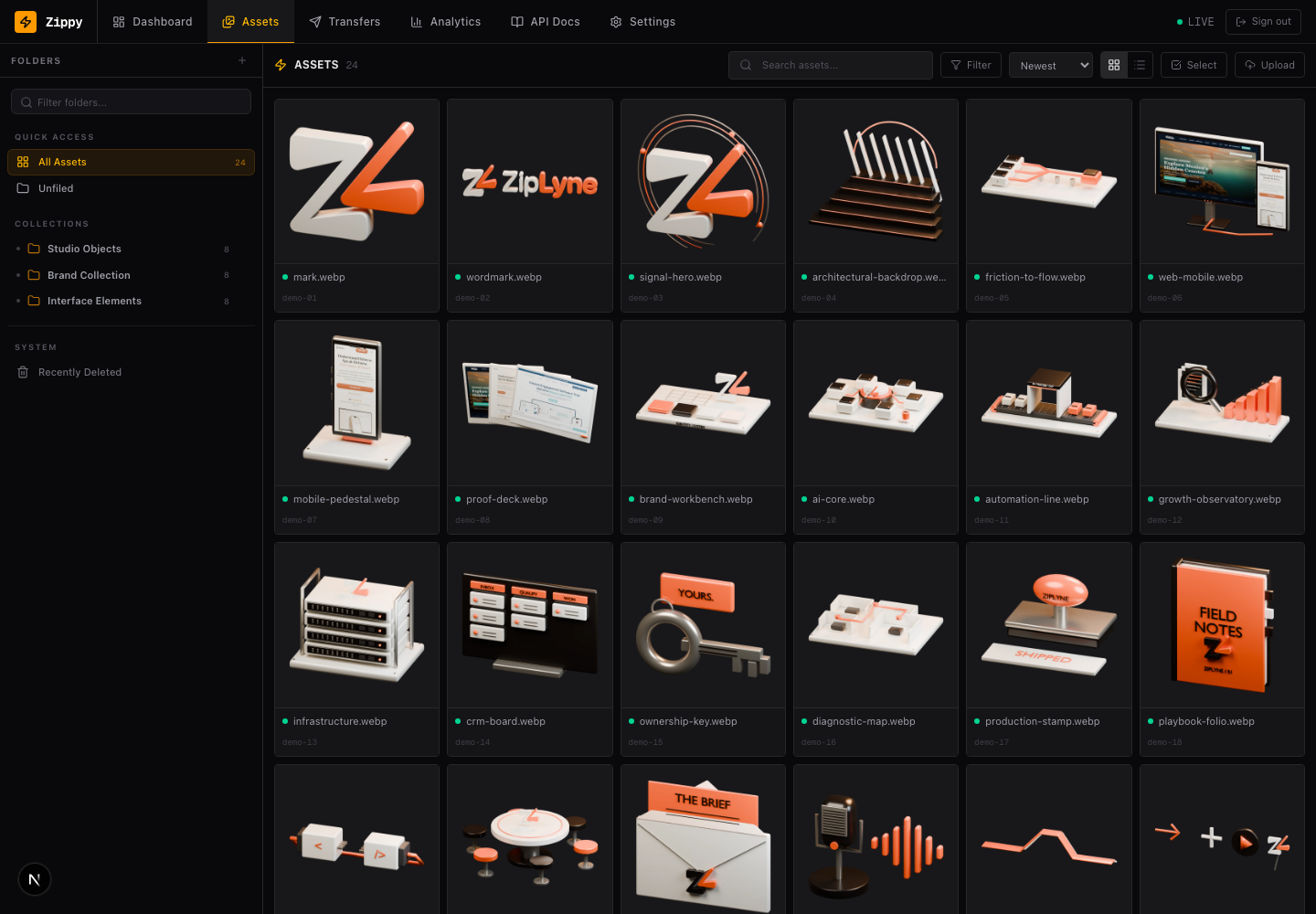1316x914 pixels.
Task: Click the playbook-folio.webp file name
Action: pyautogui.click(x=1206, y=721)
